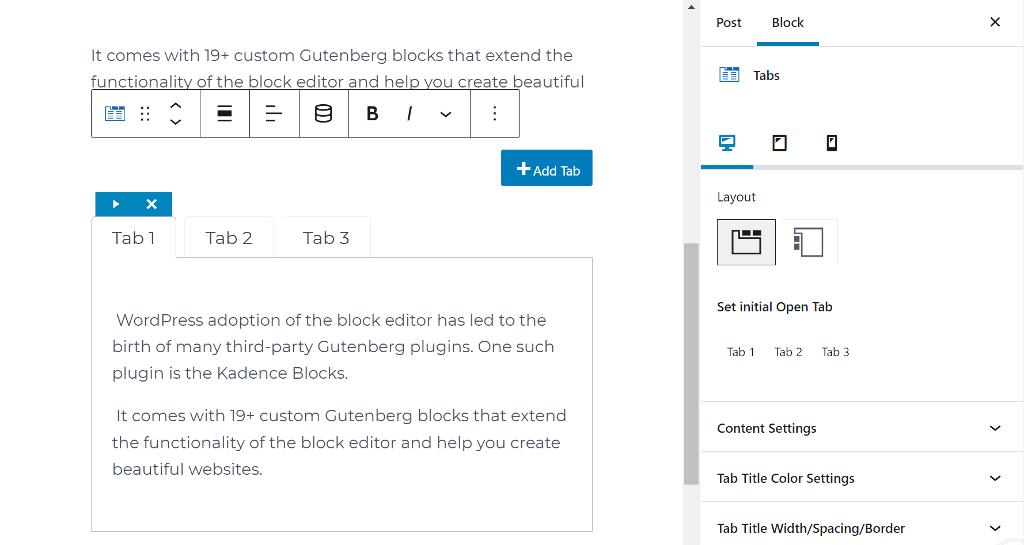Screen dimensions: 1024x545
Task: Open the Post tab in sidebar
Action: pos(729,22)
